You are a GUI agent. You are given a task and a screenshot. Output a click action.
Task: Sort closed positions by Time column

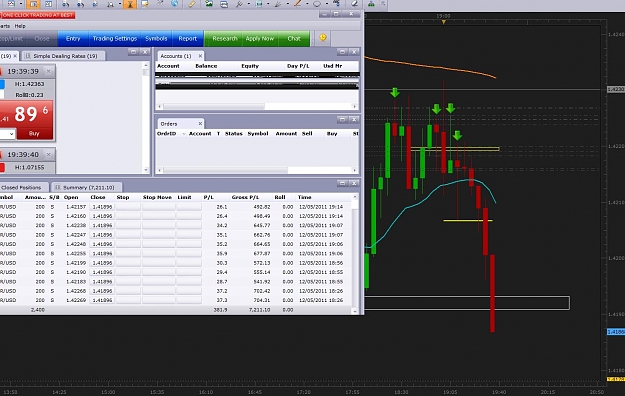click(x=305, y=197)
